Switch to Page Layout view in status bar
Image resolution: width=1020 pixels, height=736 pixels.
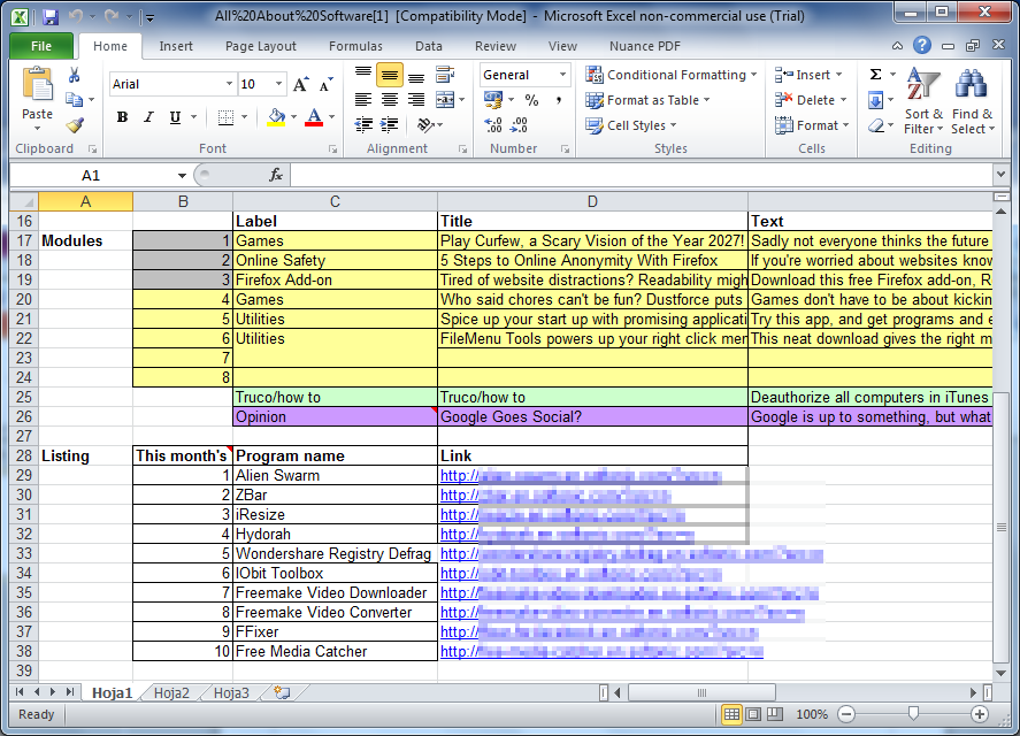(753, 714)
